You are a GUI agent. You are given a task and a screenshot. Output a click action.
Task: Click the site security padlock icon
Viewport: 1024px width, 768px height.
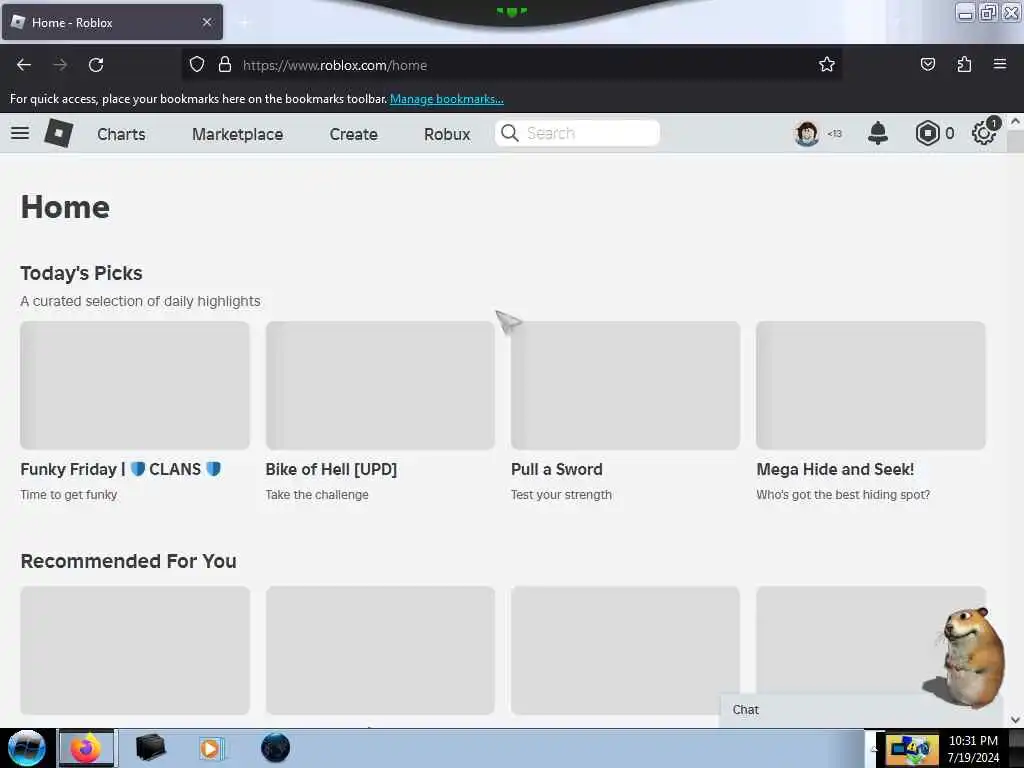[x=225, y=64]
